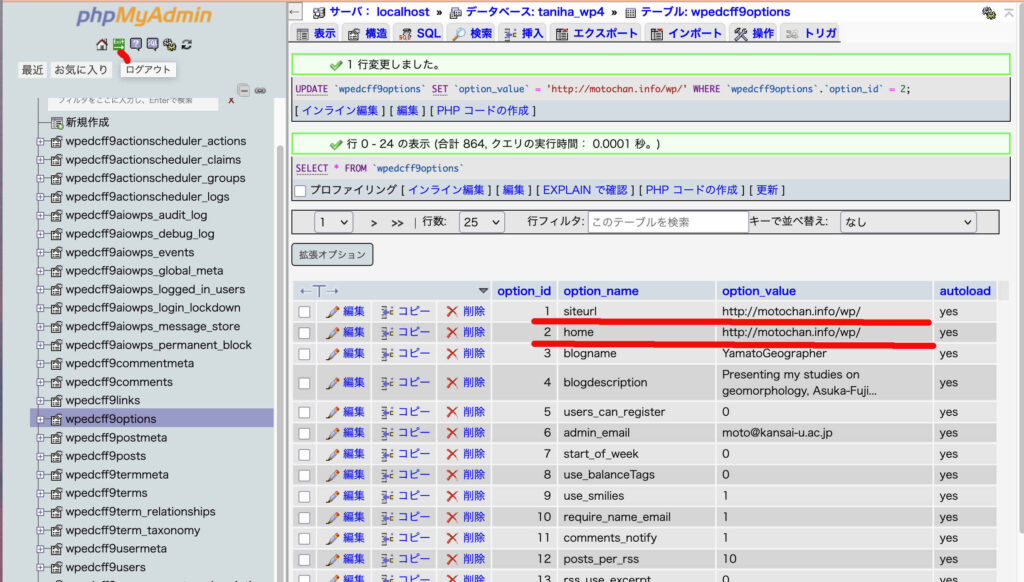Screen dimensions: 1024x582
Task: Click the pencil edit icon for blogdescription row
Action: click(332, 383)
